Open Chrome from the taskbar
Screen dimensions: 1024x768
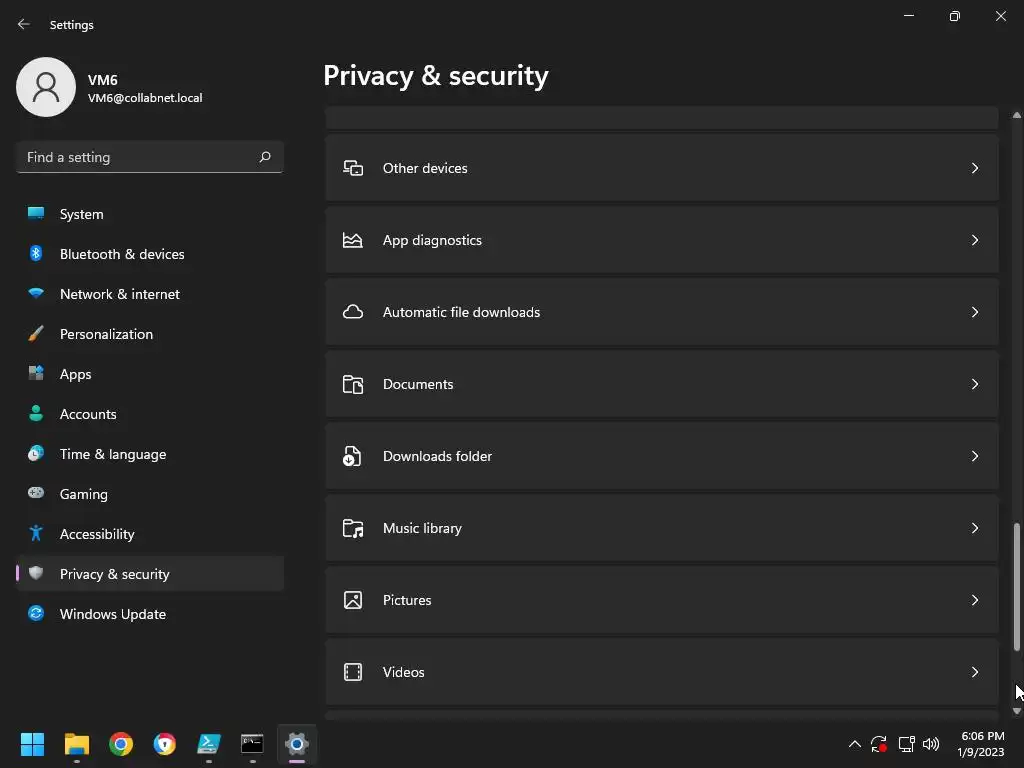coord(121,744)
